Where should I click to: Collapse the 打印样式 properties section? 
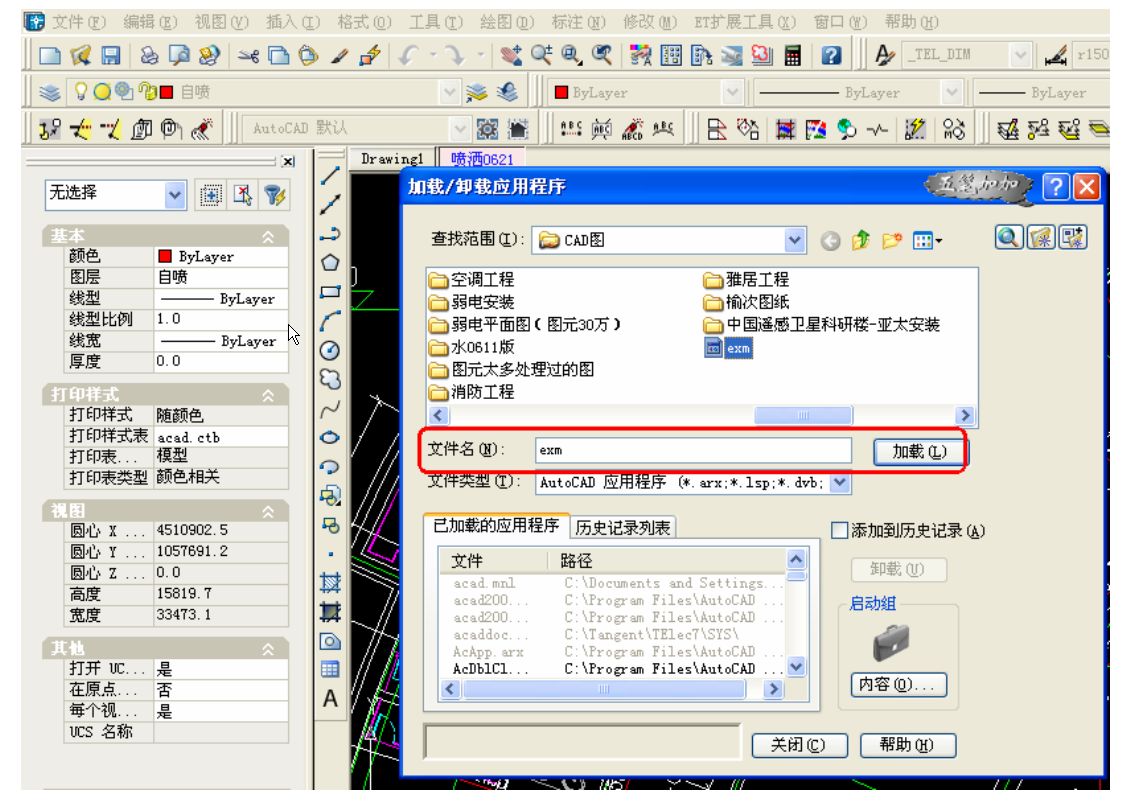268,395
